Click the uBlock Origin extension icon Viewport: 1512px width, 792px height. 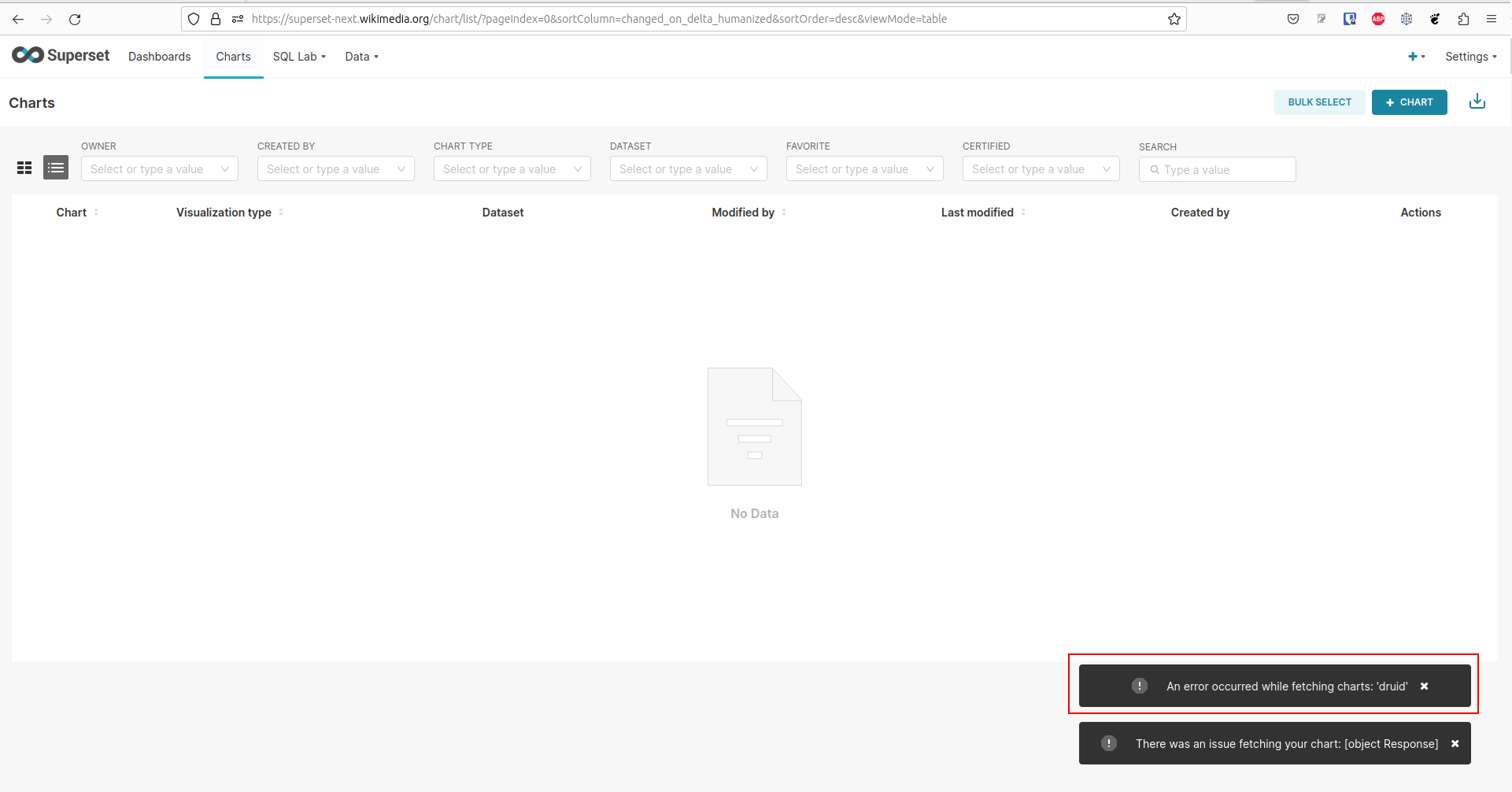coord(1350,19)
